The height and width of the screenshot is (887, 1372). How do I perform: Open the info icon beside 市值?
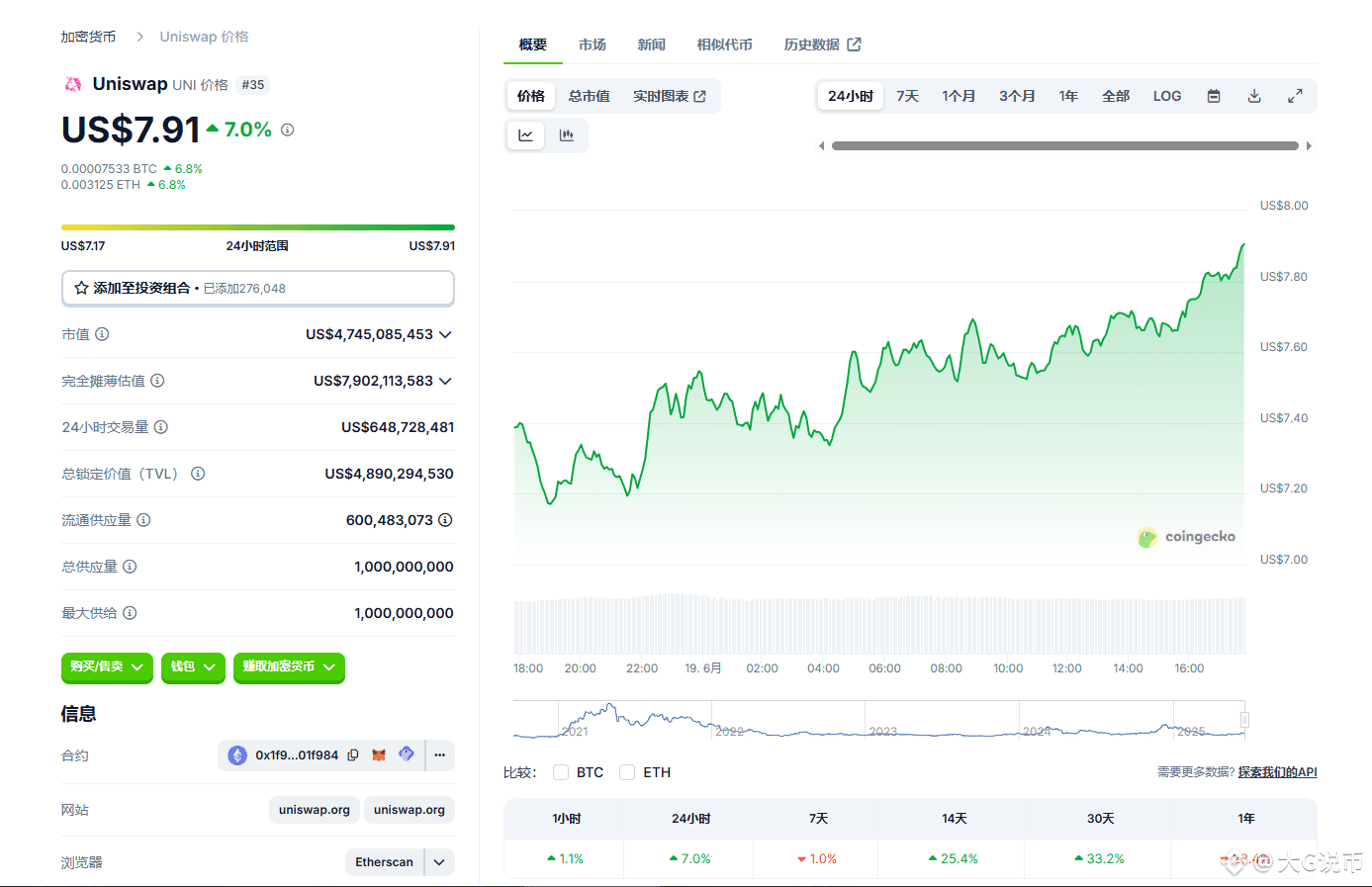tap(102, 334)
